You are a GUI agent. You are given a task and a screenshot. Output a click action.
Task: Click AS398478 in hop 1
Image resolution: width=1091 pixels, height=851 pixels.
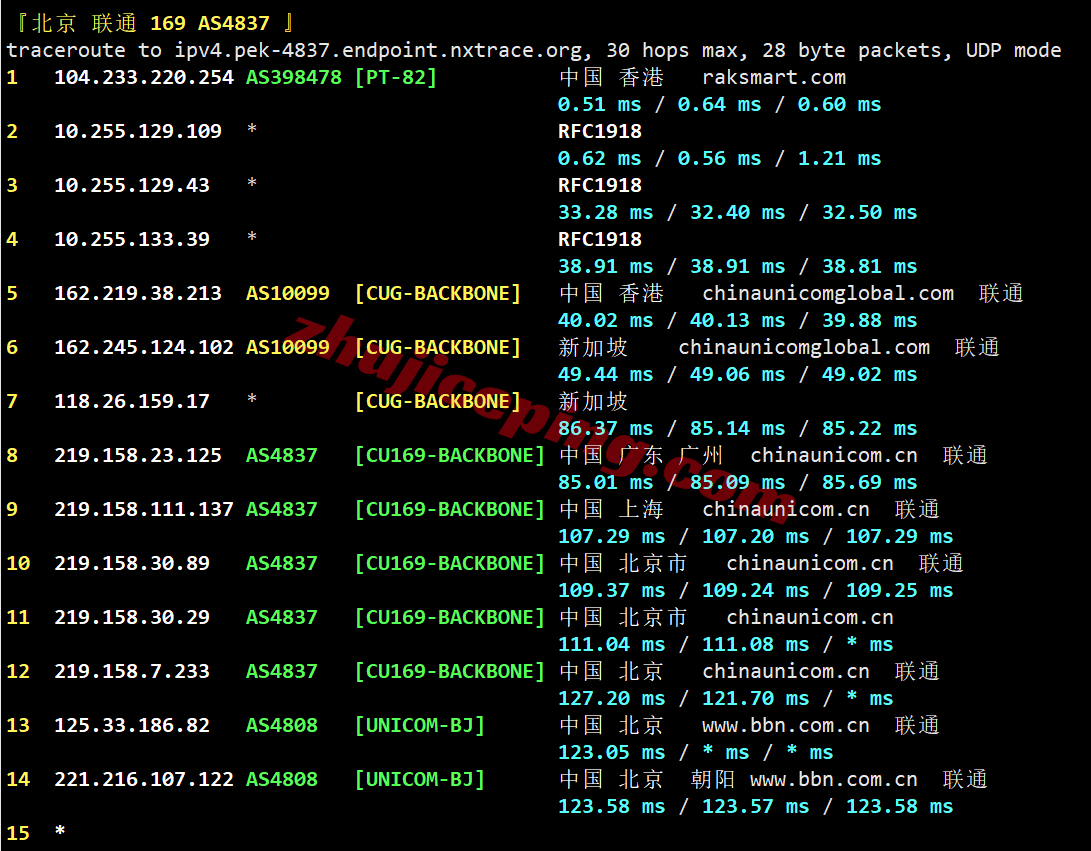(x=294, y=77)
